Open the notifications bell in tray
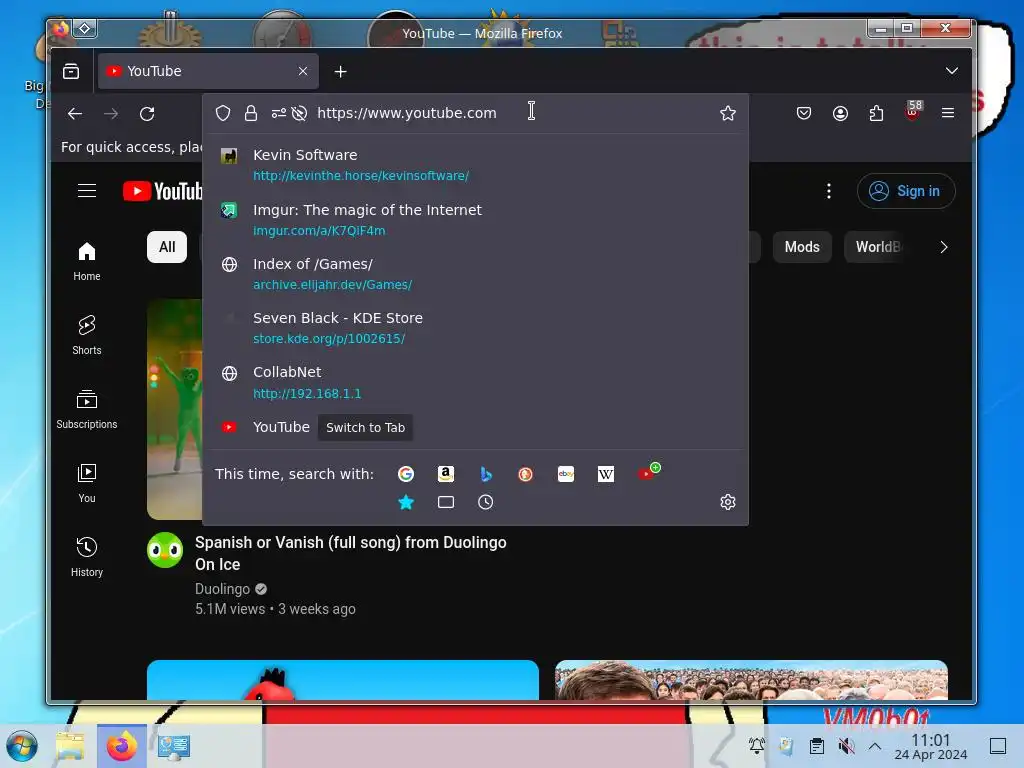Image resolution: width=1024 pixels, height=768 pixels. coord(757,746)
